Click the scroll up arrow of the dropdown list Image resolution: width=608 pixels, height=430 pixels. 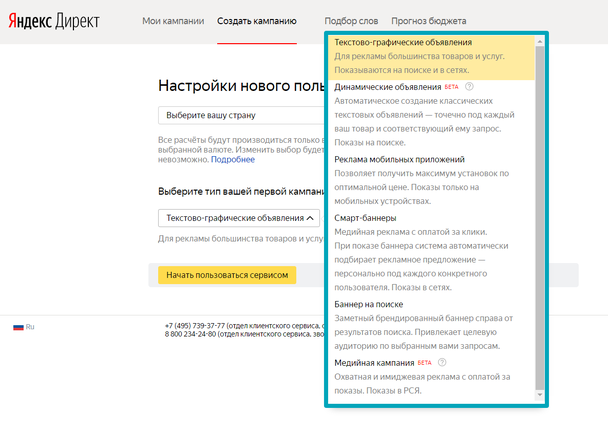(540, 41)
